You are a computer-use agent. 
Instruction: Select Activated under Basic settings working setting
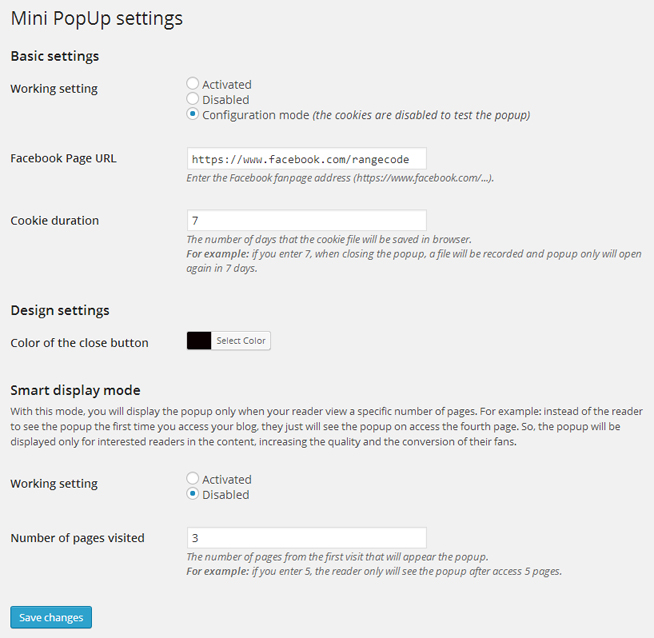point(192,83)
